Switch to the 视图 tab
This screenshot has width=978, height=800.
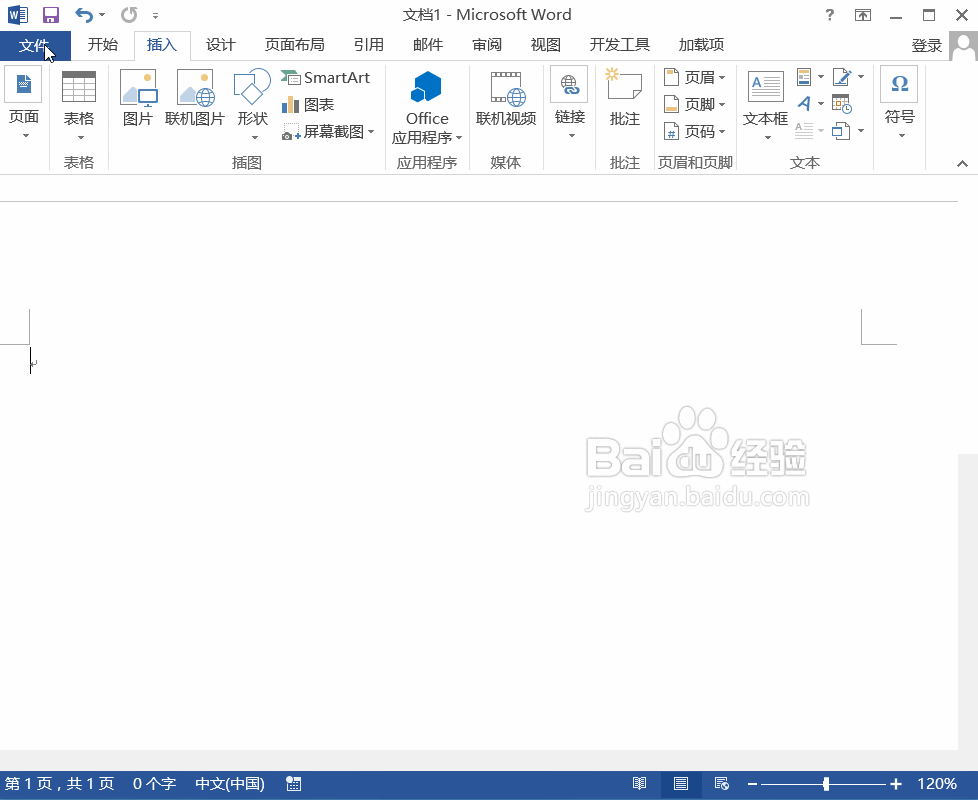click(546, 45)
